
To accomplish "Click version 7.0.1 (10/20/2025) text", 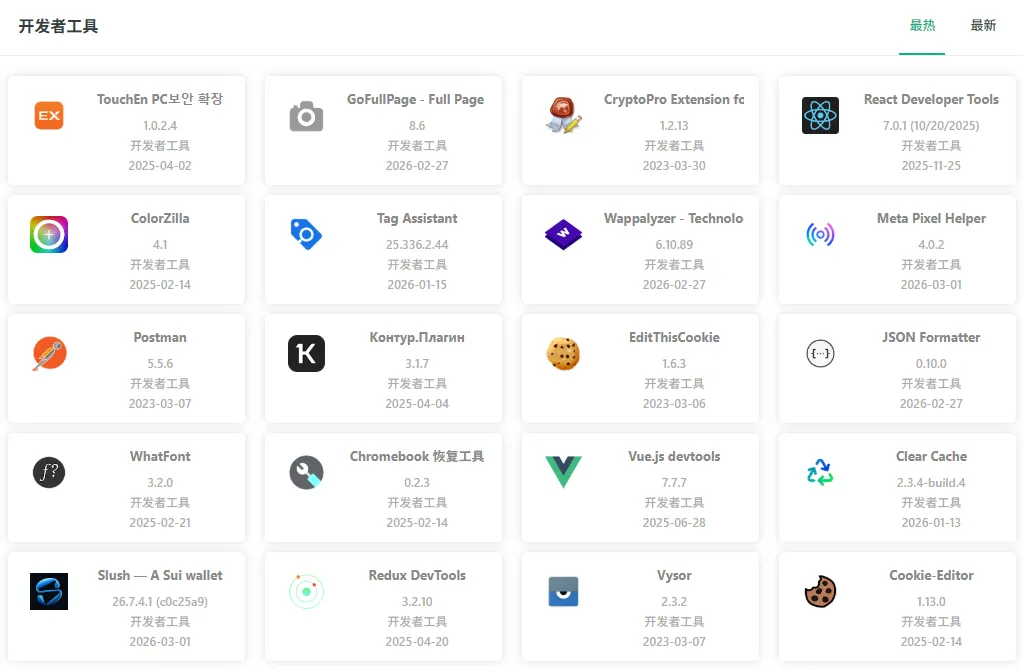I will (x=931, y=125).
